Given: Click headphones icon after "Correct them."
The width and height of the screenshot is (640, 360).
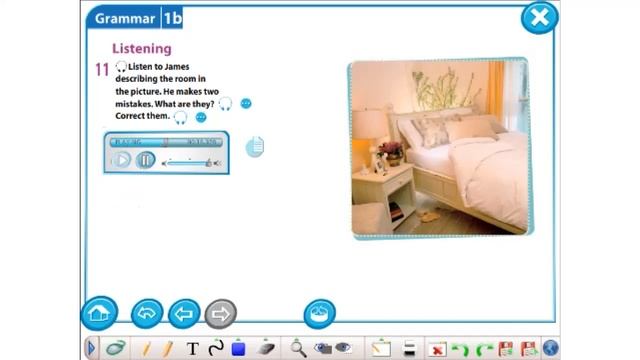Looking at the screenshot, I should tap(180, 117).
